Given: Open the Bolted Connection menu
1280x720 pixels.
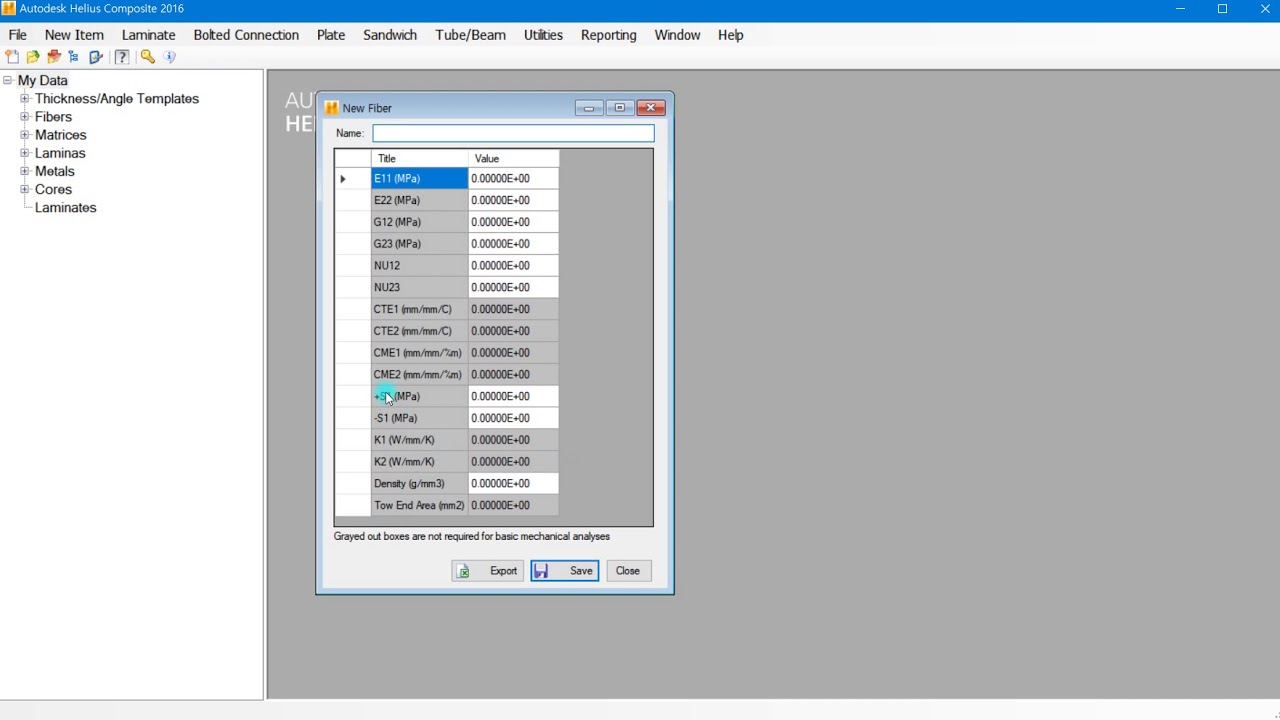Looking at the screenshot, I should pos(246,35).
